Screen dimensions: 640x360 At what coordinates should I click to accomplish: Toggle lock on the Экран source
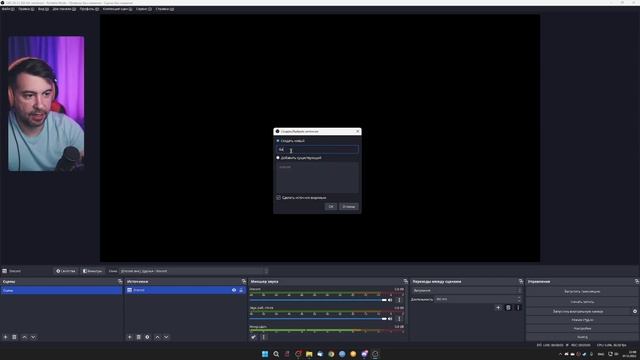pos(241,290)
